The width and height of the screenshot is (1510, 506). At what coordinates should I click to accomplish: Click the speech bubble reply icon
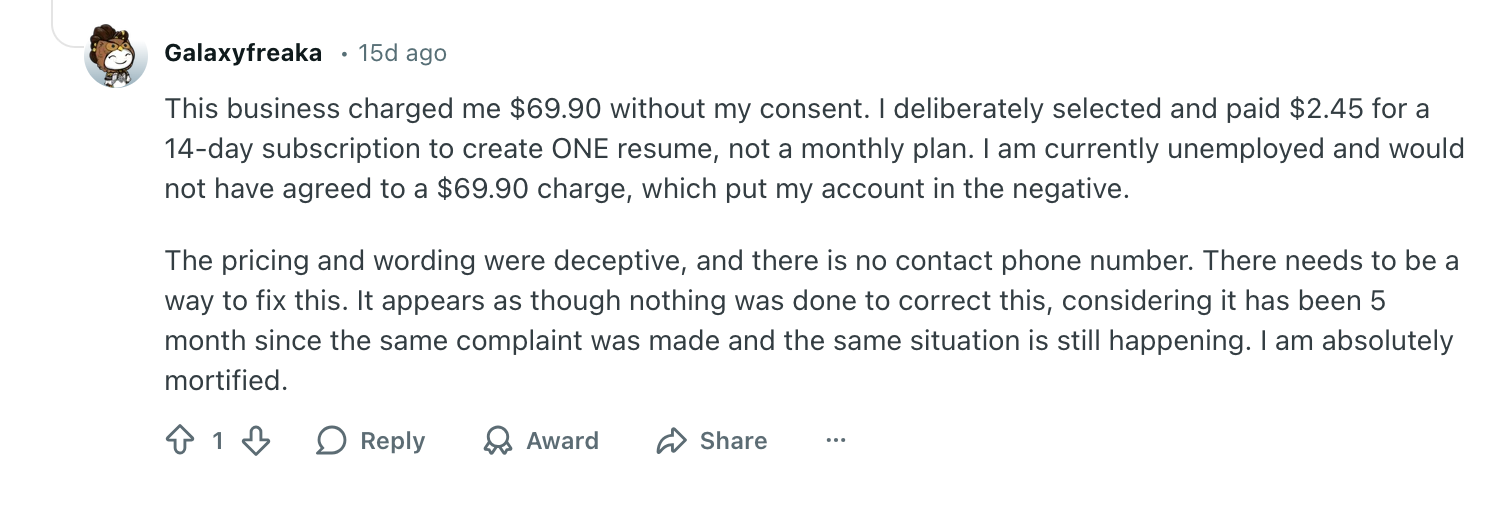tap(332, 441)
